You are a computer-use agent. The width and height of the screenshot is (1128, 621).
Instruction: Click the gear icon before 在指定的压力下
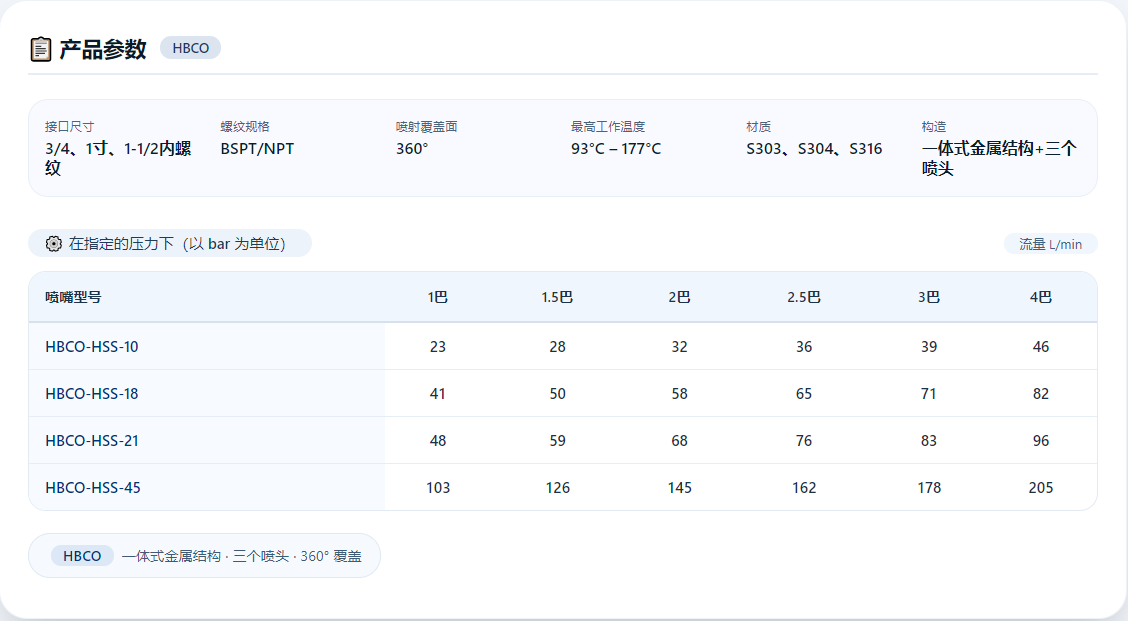click(53, 244)
